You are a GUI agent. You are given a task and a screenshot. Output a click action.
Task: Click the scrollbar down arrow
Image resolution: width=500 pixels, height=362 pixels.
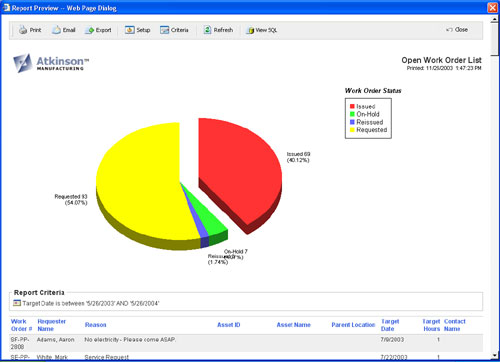[495, 355]
